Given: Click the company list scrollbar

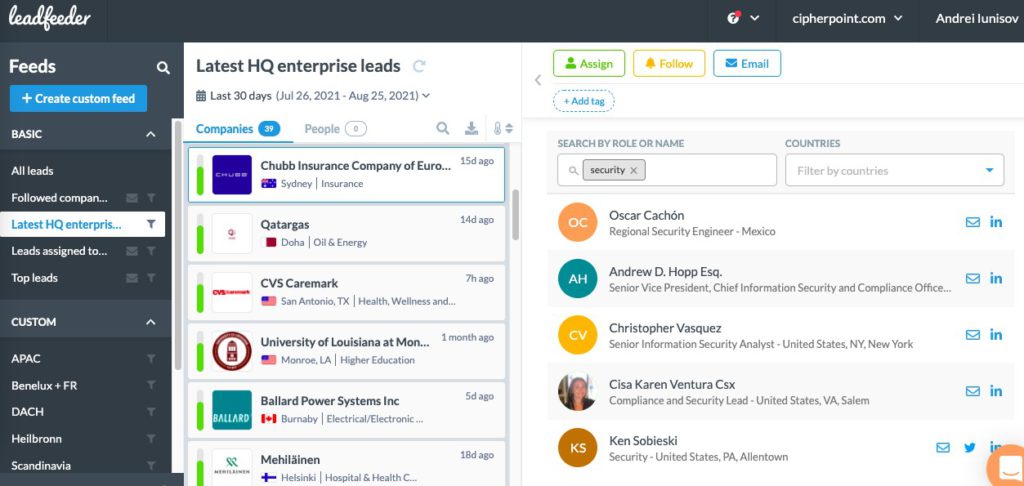Looking at the screenshot, I should 515,214.
